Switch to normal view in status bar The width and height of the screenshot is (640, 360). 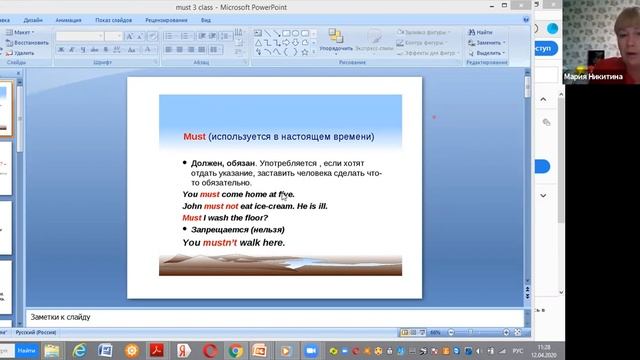pyautogui.click(x=404, y=333)
